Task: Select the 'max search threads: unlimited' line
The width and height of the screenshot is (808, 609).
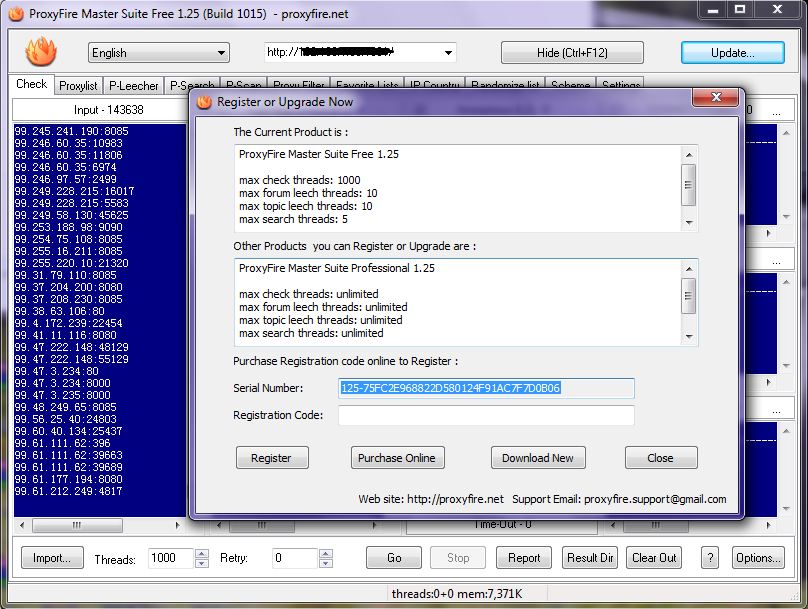Action: [x=311, y=333]
